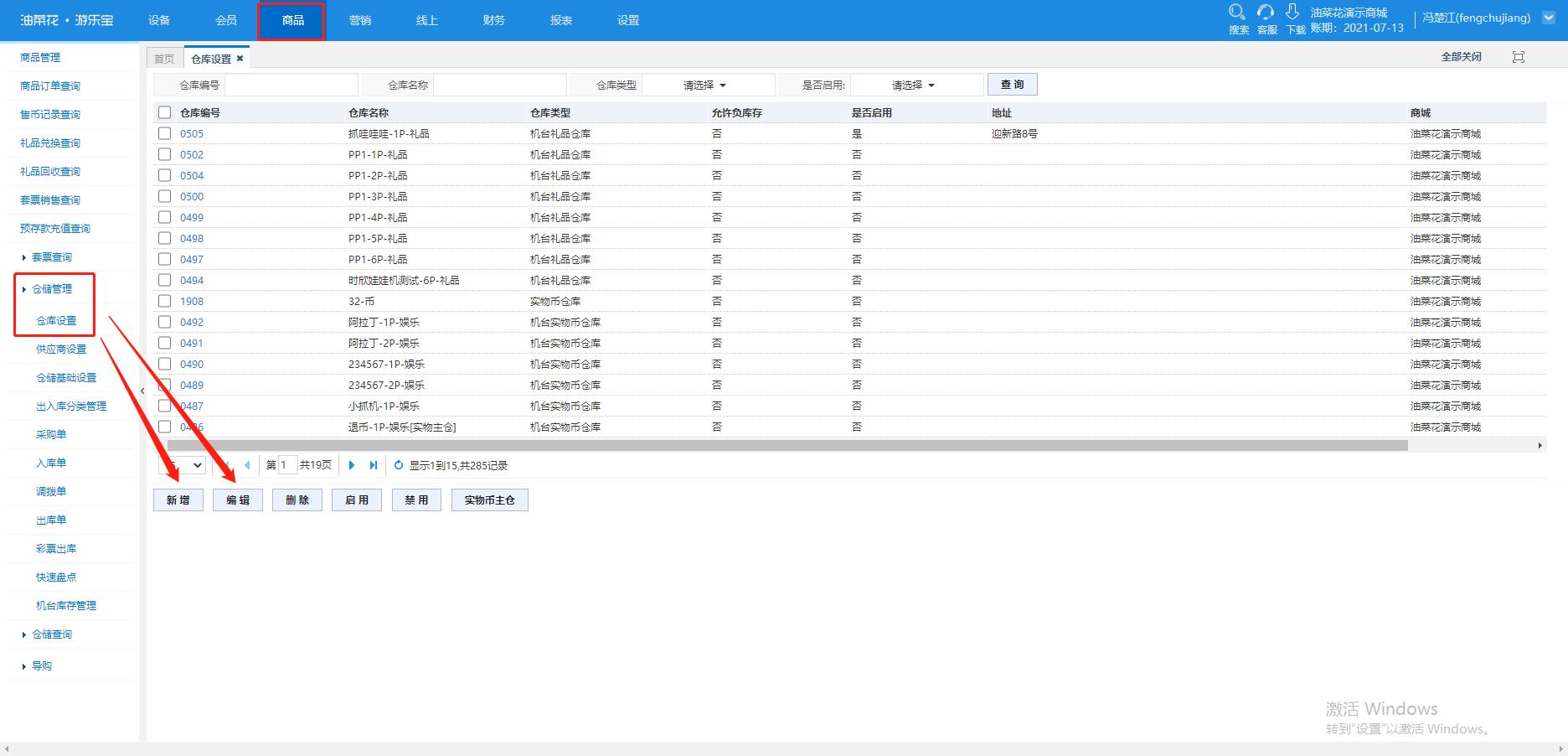Expand the 套票查询 tree node
The image size is (1568, 756).
pyautogui.click(x=24, y=257)
